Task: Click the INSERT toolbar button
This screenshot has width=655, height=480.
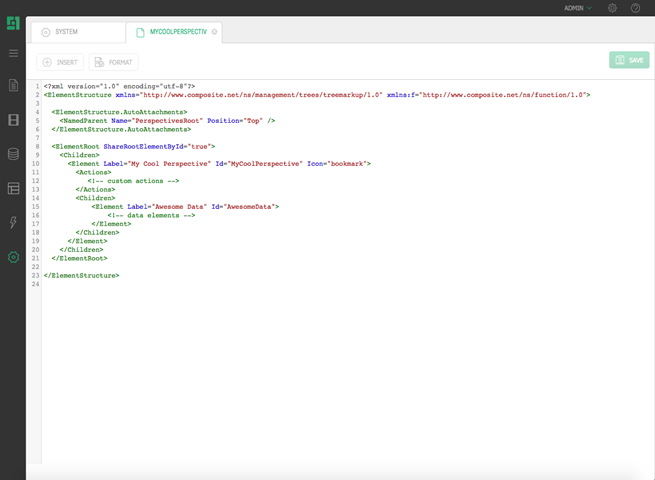Action: coord(60,62)
